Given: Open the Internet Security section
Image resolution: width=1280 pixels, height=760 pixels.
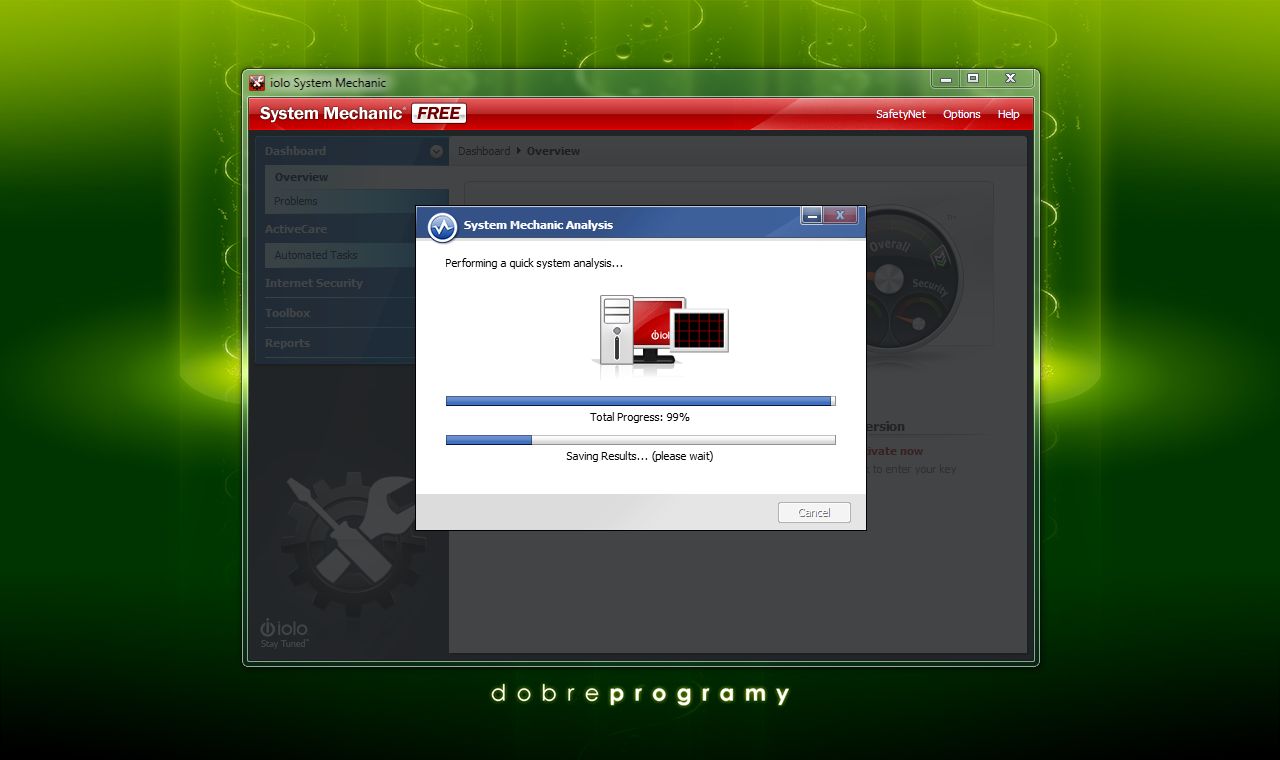Looking at the screenshot, I should [314, 283].
